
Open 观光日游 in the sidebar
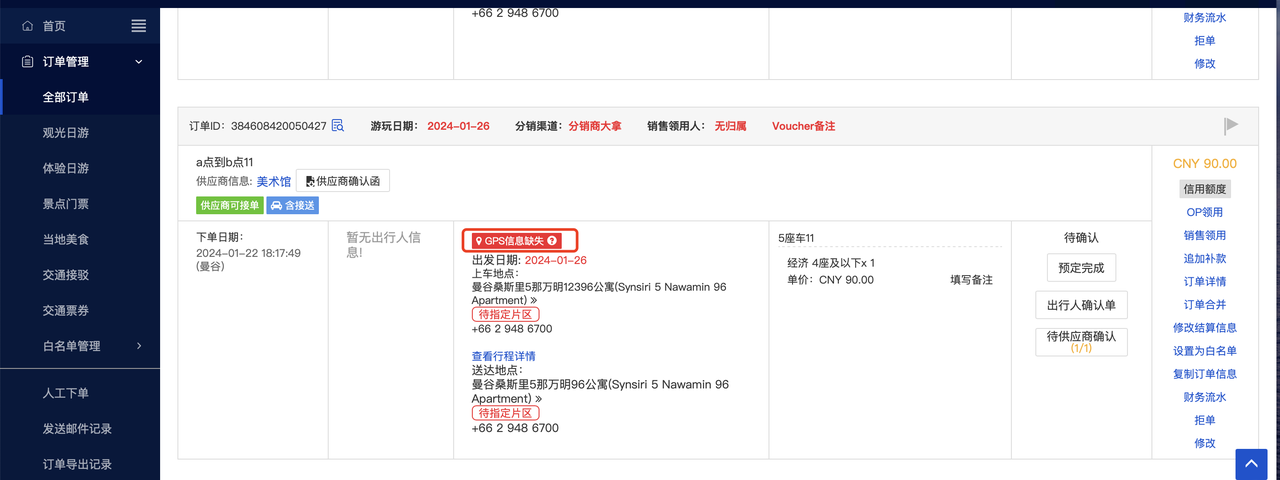(x=66, y=133)
